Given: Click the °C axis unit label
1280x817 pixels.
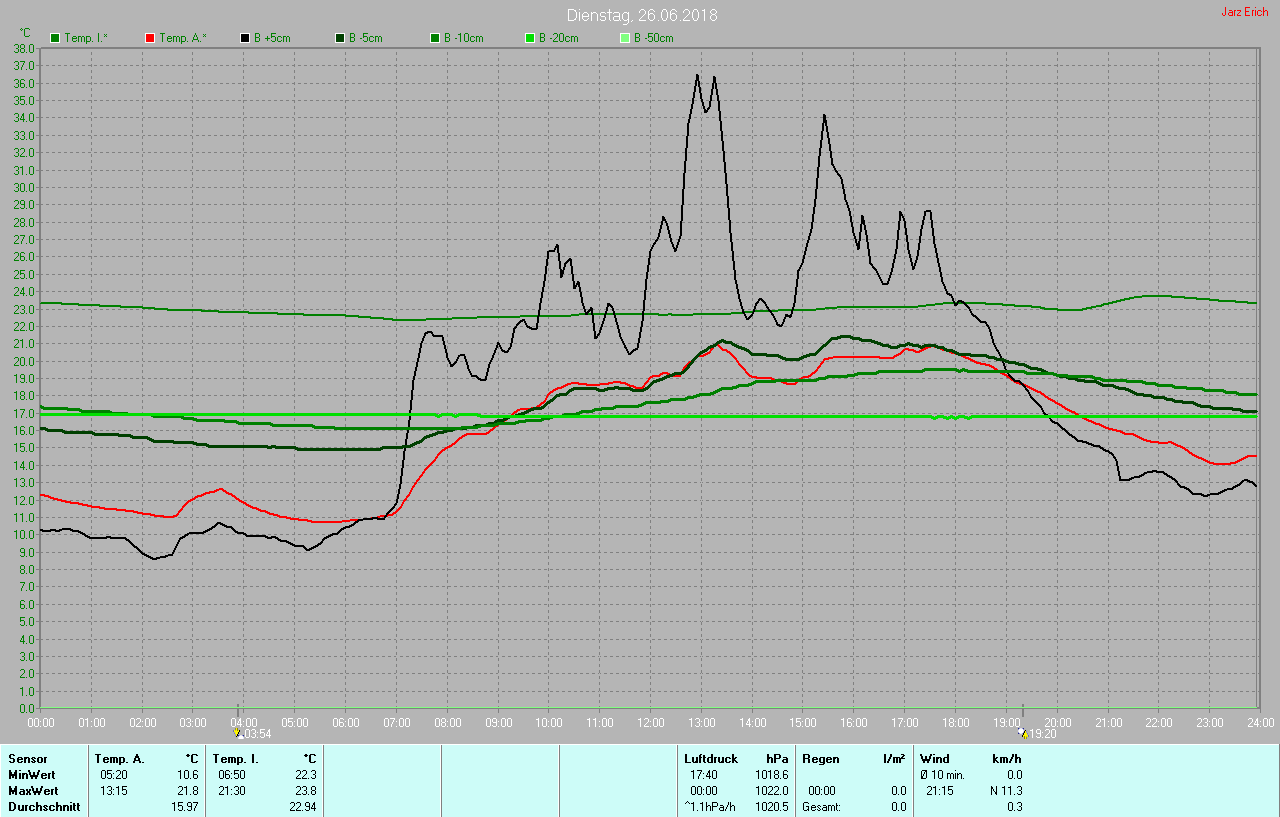Looking at the screenshot, I should (25, 33).
